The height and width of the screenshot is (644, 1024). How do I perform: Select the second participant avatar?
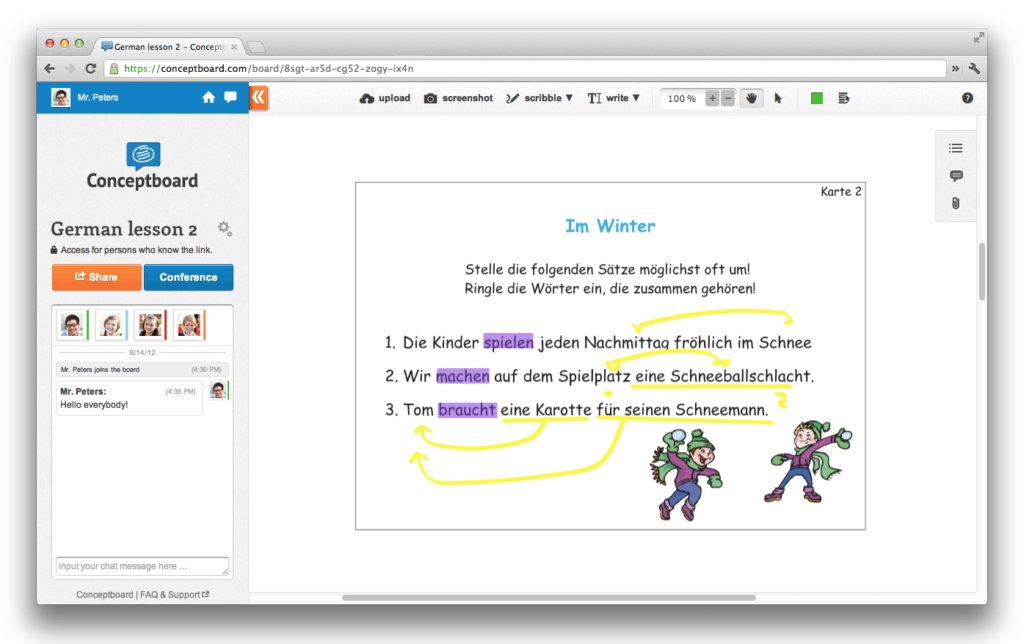coord(111,325)
